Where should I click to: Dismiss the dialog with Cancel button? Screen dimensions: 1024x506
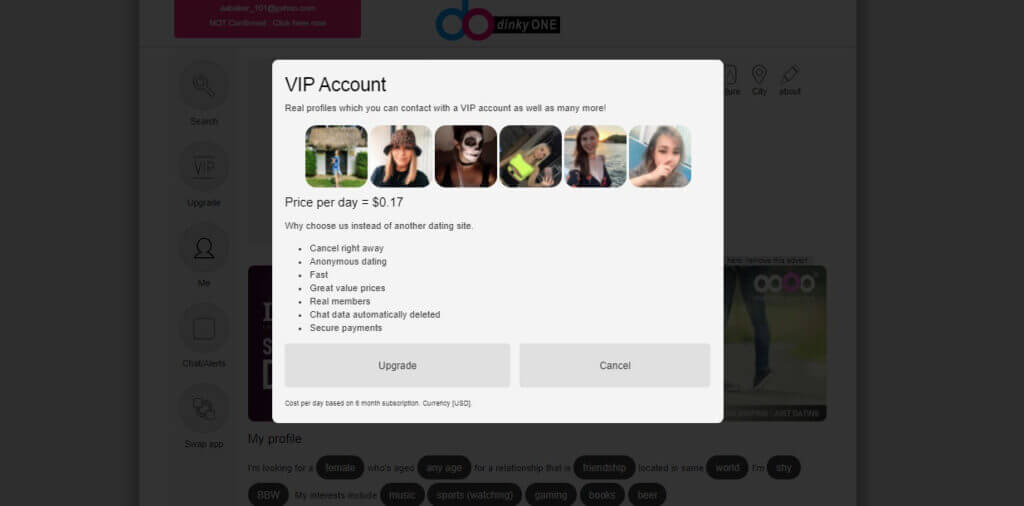615,366
